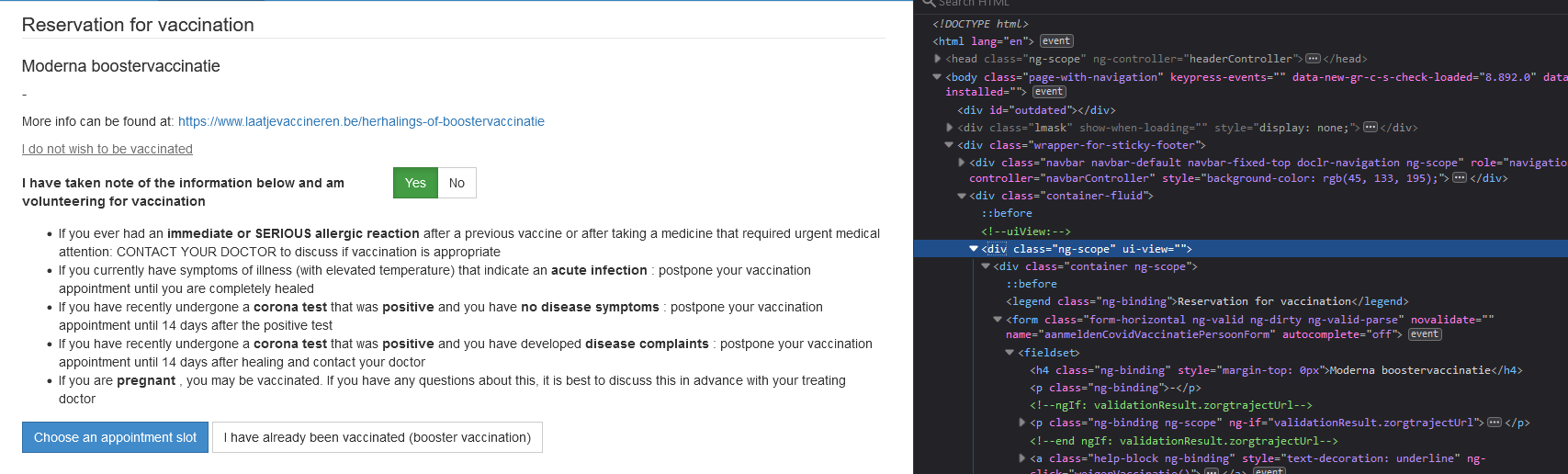Click Choose an appointment slot button
Image resolution: width=1568 pixels, height=474 pixels.
(x=115, y=437)
